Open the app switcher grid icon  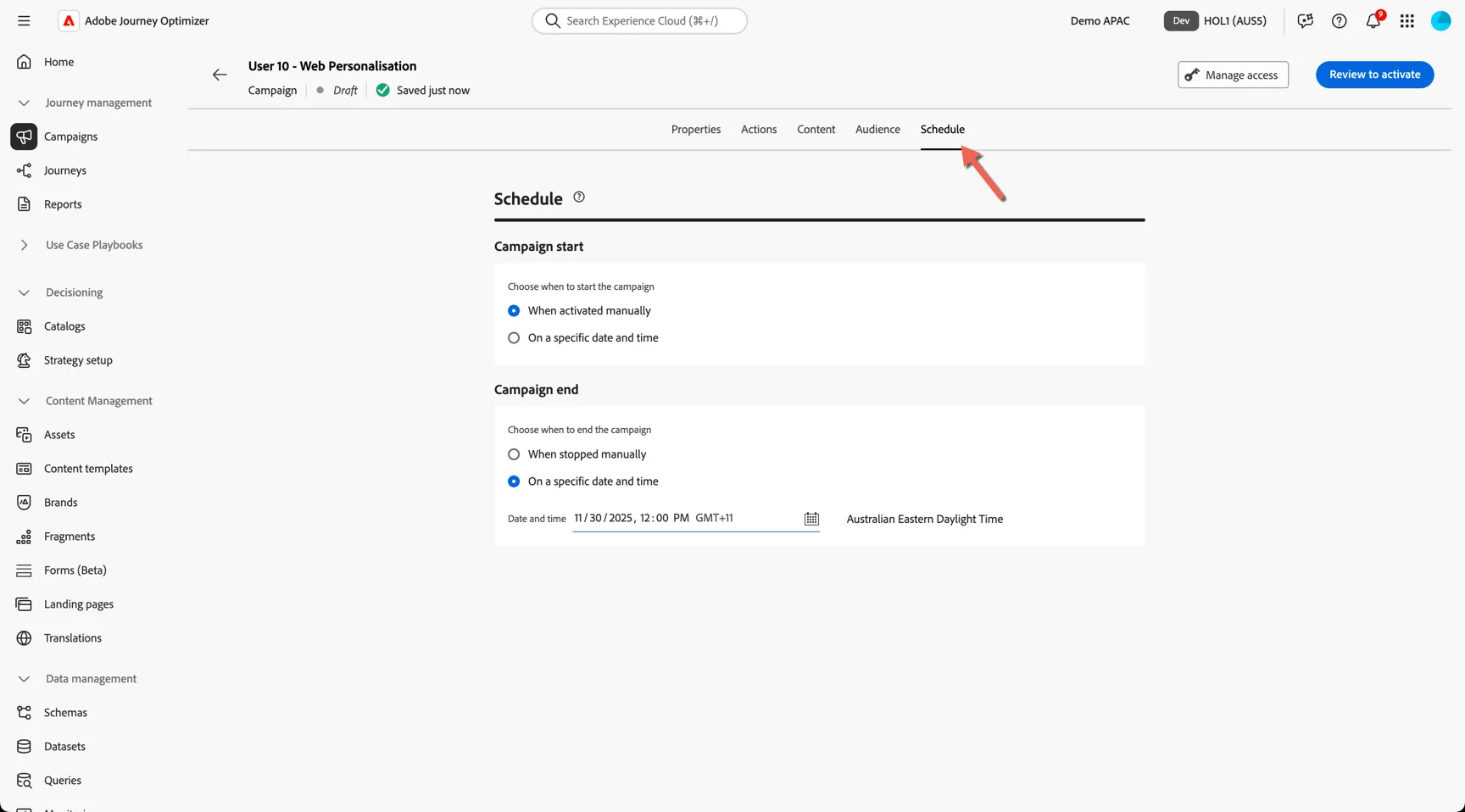(1407, 21)
